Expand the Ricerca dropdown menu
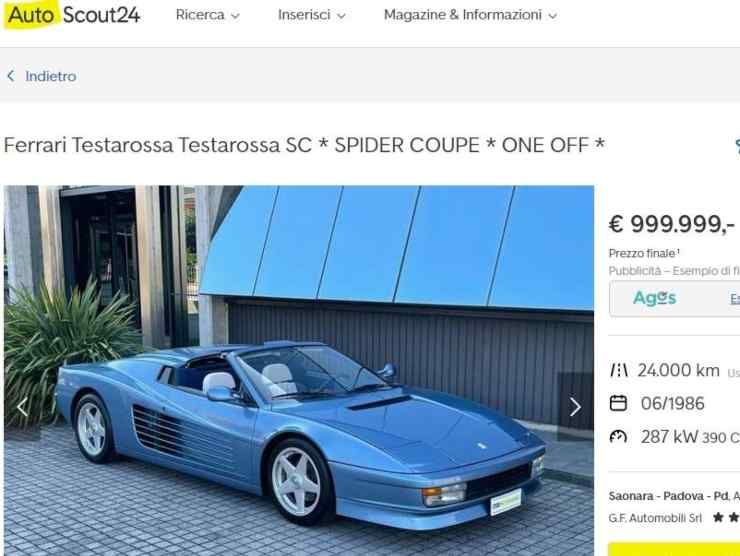The height and width of the screenshot is (556, 740). (x=235, y=16)
